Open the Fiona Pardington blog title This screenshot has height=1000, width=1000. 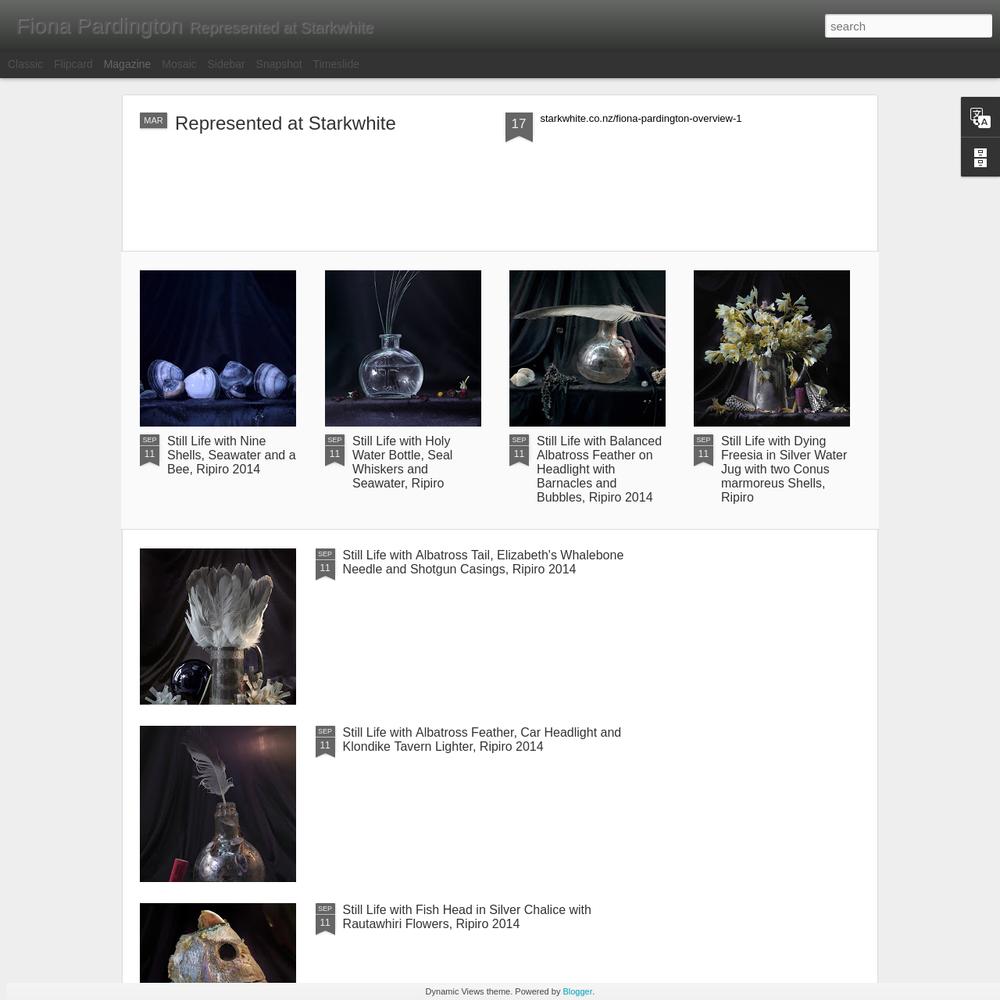[99, 27]
